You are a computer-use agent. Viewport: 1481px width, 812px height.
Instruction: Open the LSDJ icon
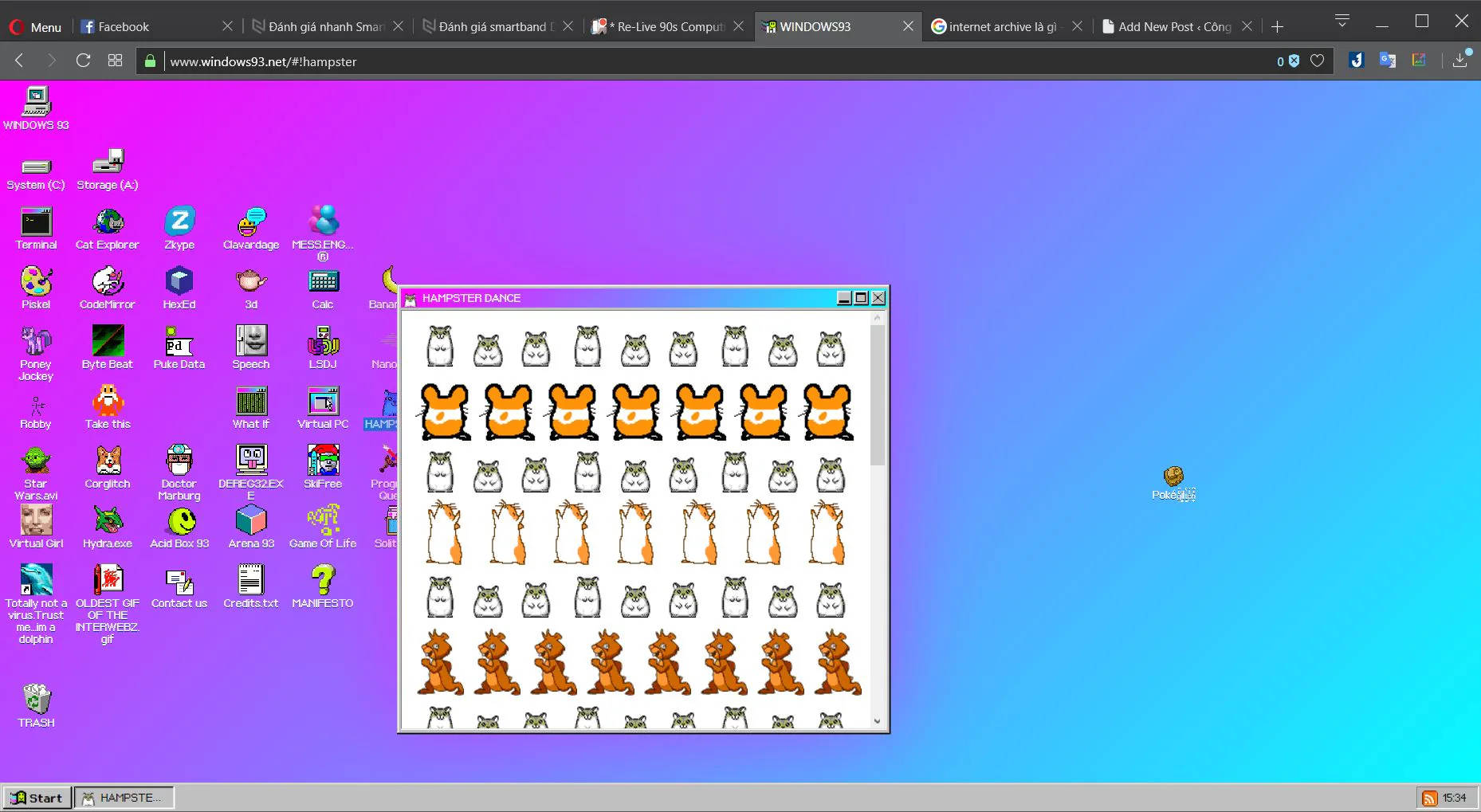[323, 348]
